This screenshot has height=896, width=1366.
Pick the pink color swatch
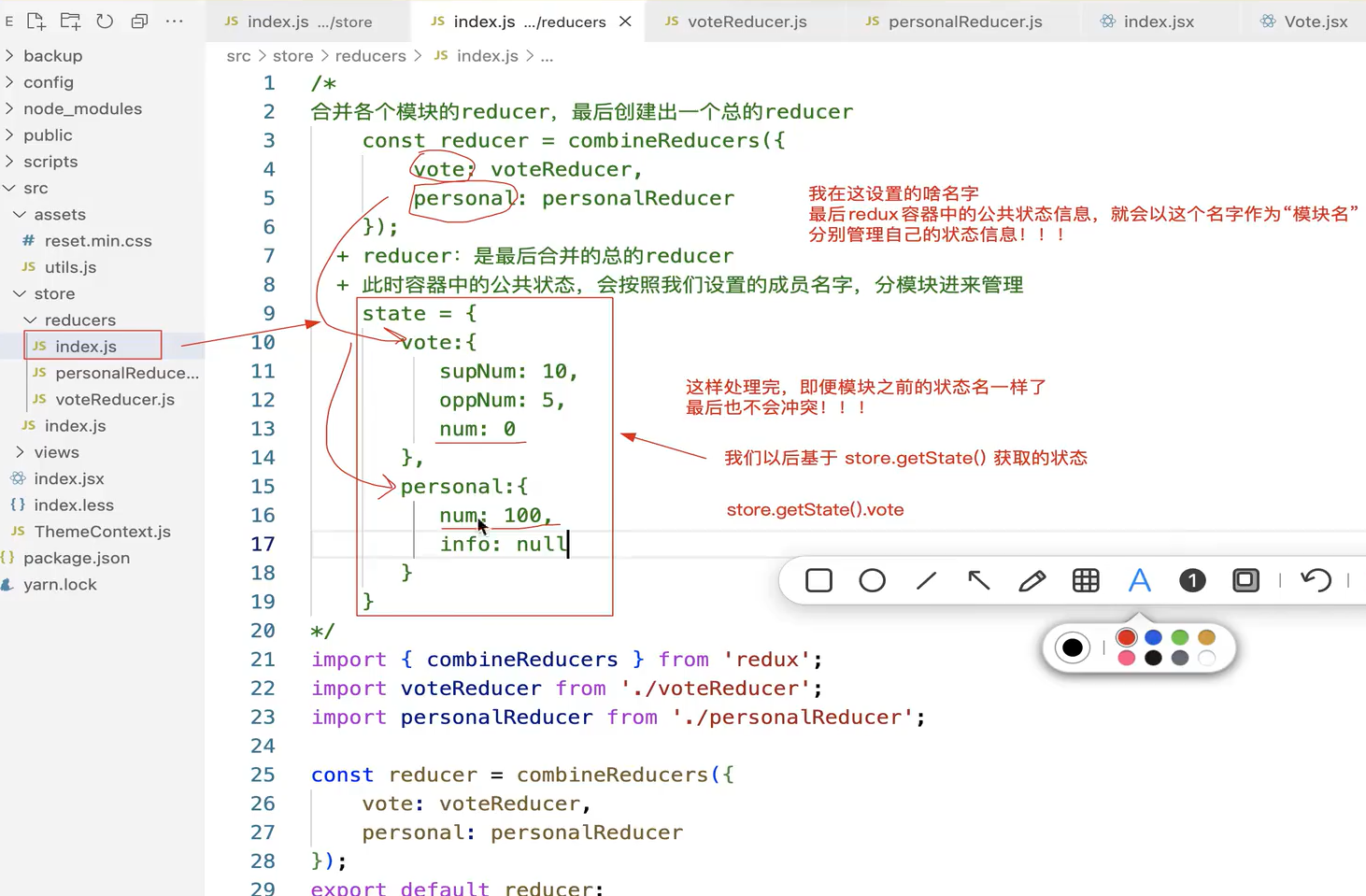click(1126, 659)
